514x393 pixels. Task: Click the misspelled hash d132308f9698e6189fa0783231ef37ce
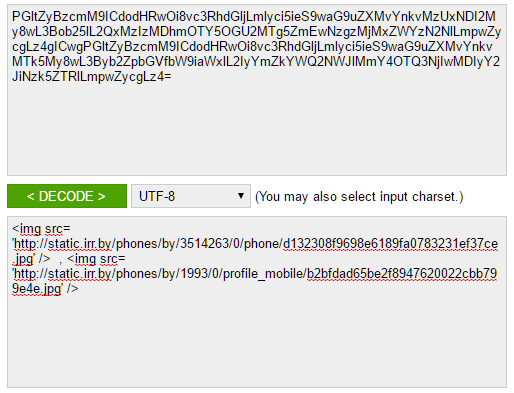pyautogui.click(x=390, y=244)
